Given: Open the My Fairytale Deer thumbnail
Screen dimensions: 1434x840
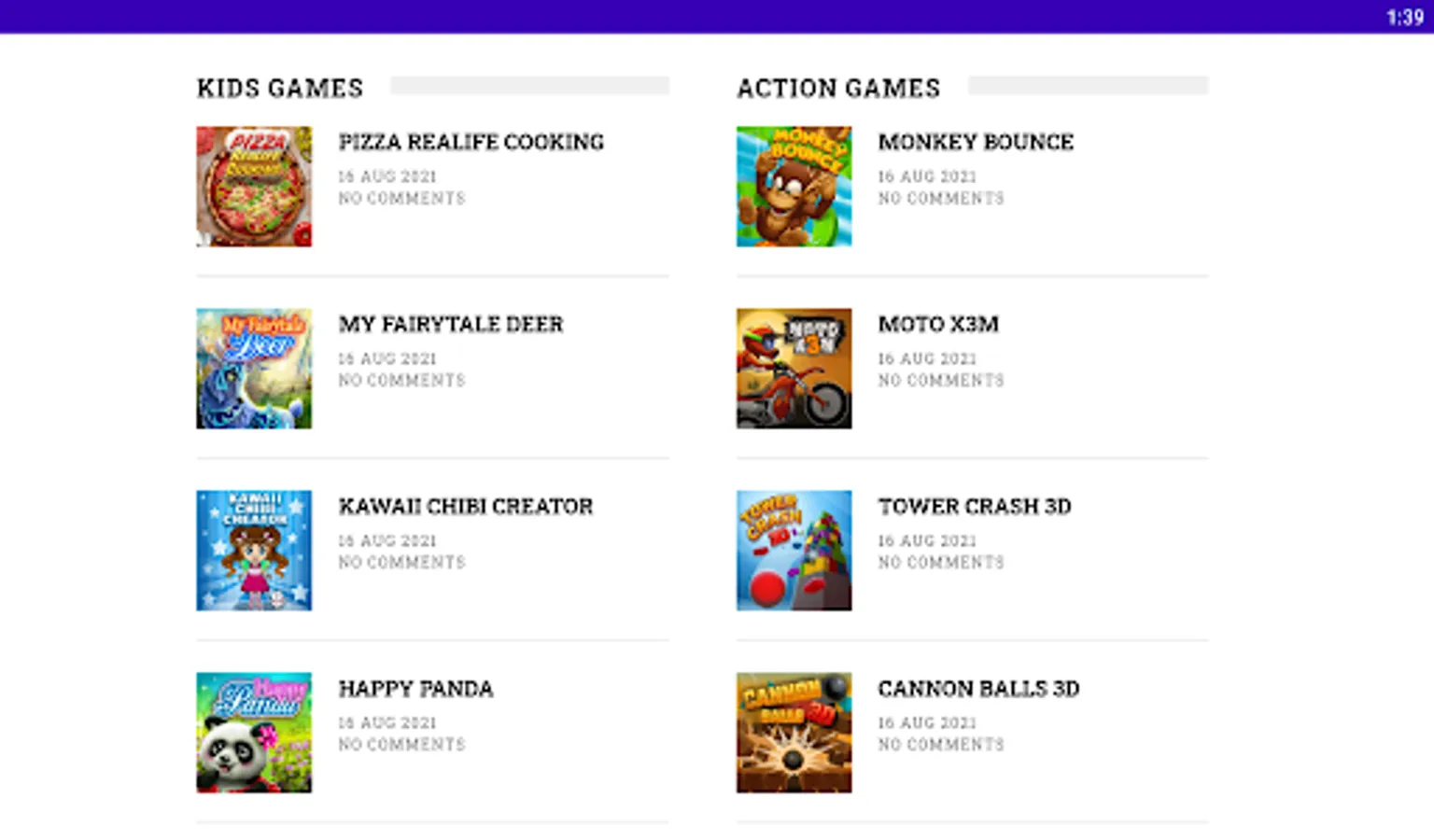Looking at the screenshot, I should (x=253, y=368).
